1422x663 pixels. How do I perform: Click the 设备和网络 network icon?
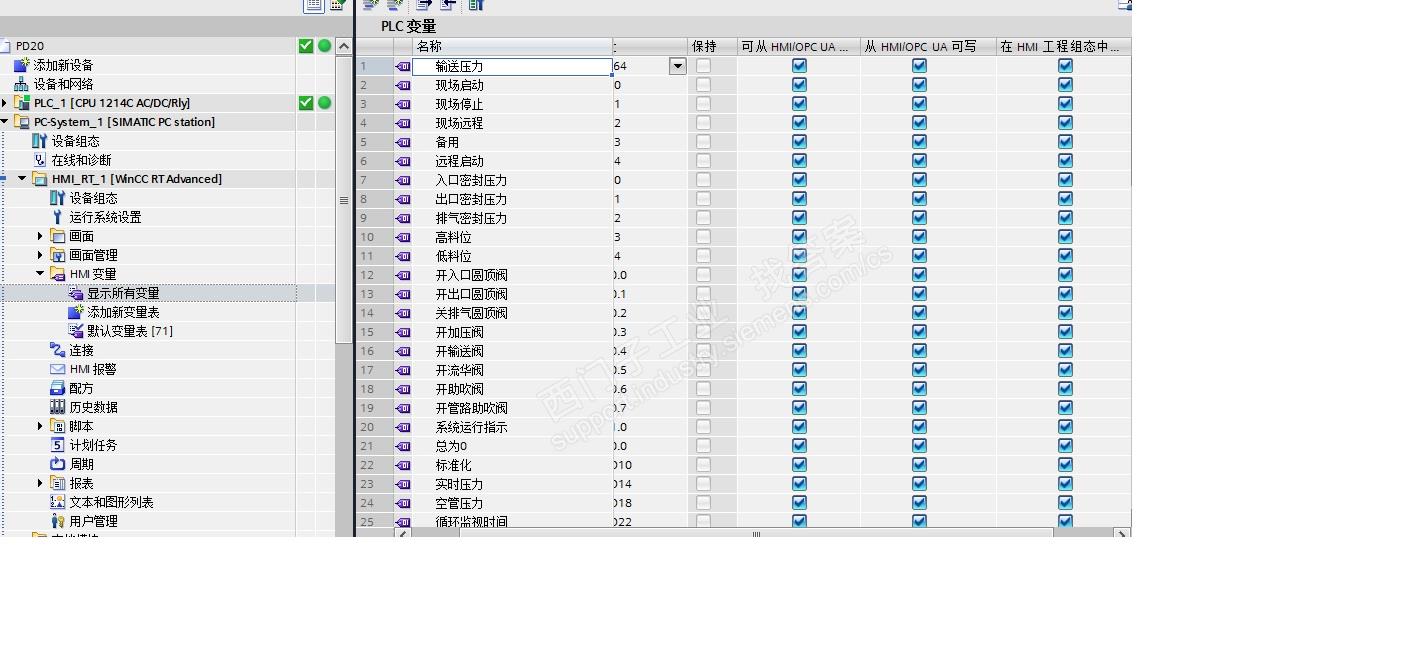pyautogui.click(x=22, y=84)
